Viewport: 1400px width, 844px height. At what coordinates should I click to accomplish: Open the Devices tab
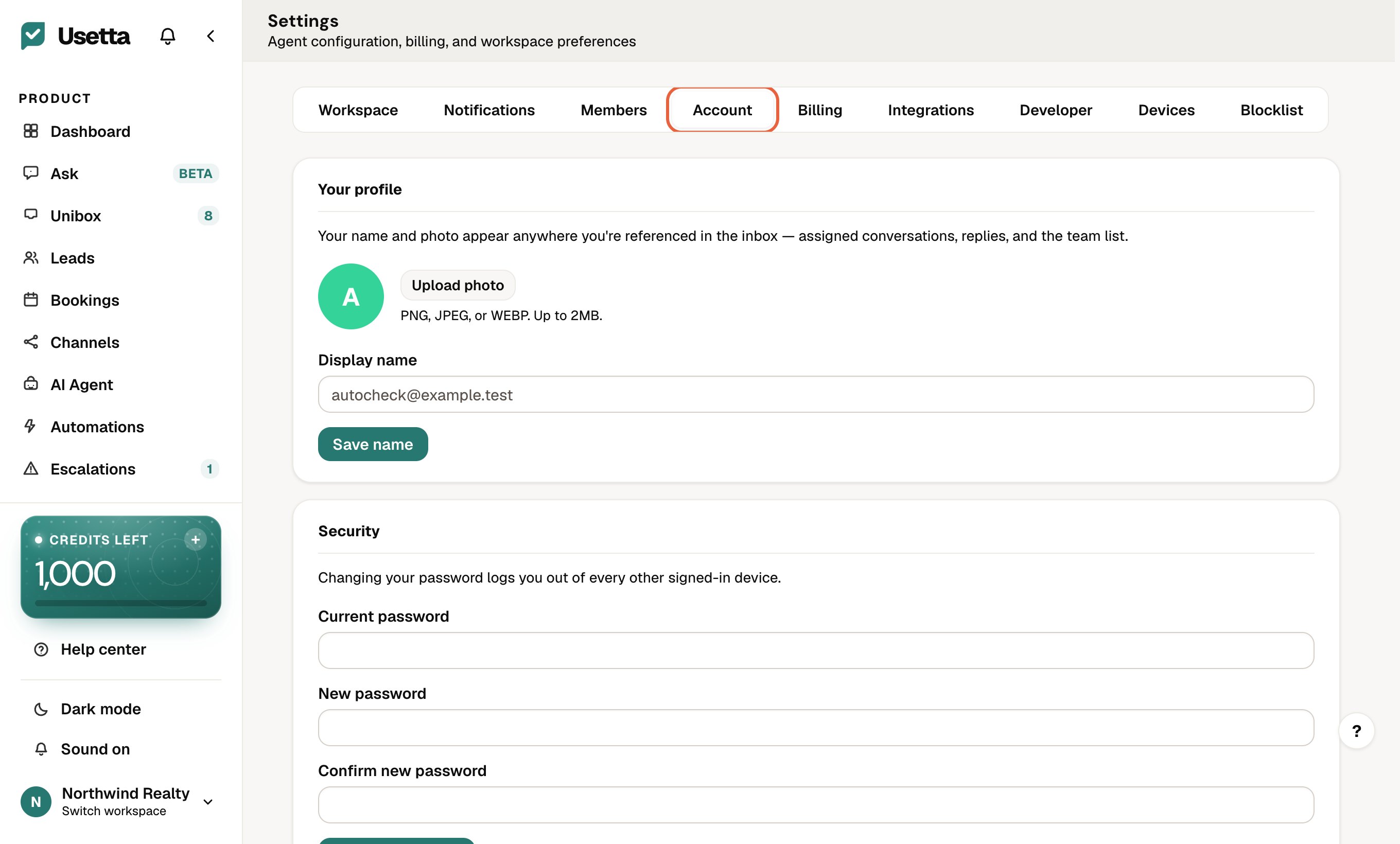pos(1166,110)
